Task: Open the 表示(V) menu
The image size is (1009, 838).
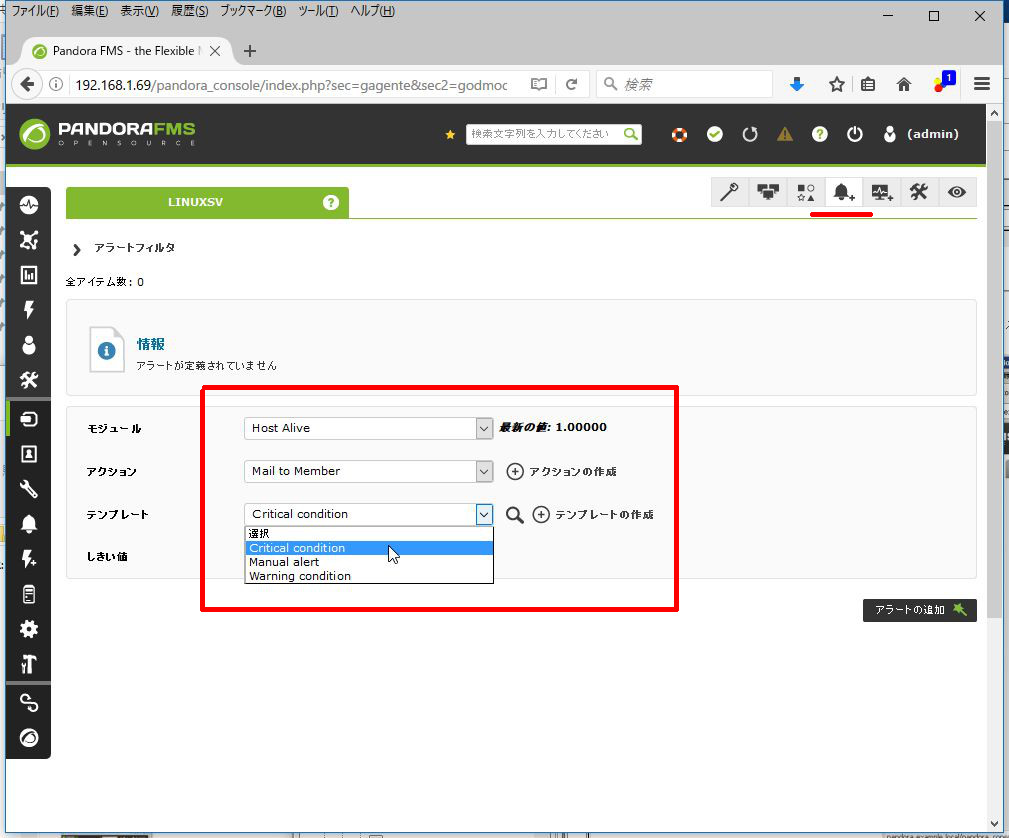Action: pos(140,11)
